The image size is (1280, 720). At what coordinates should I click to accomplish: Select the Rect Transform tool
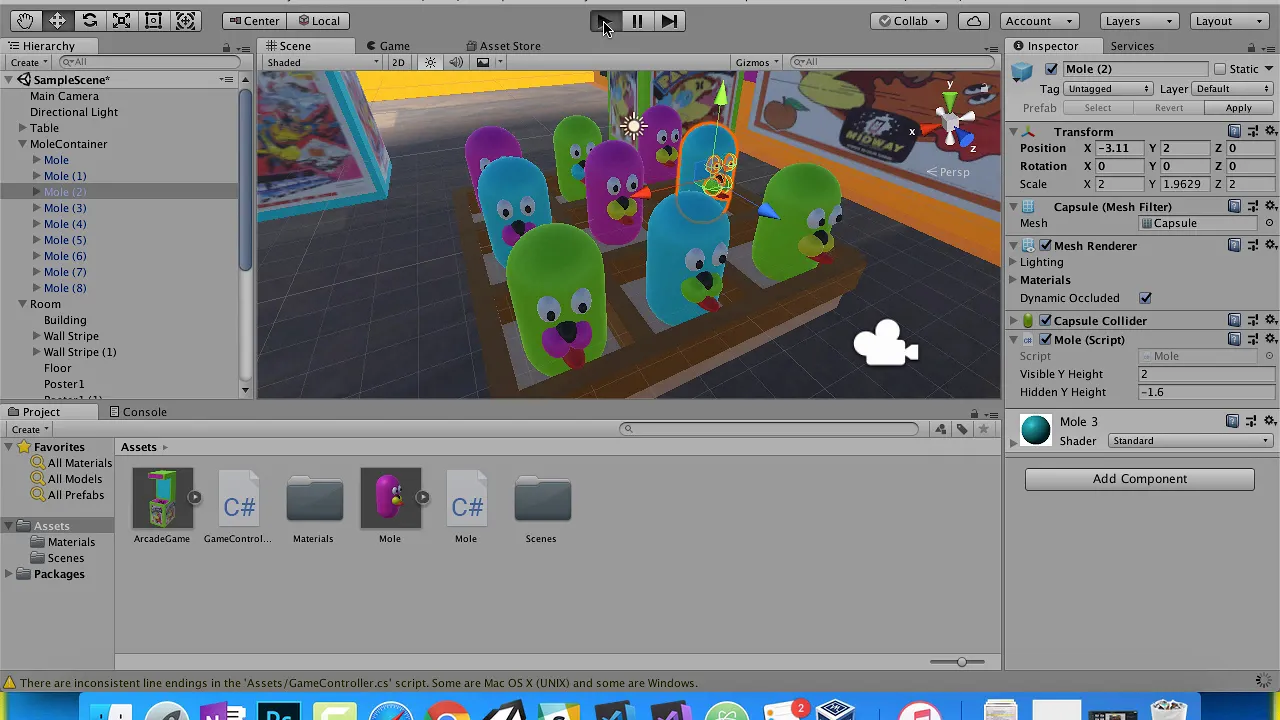point(153,20)
